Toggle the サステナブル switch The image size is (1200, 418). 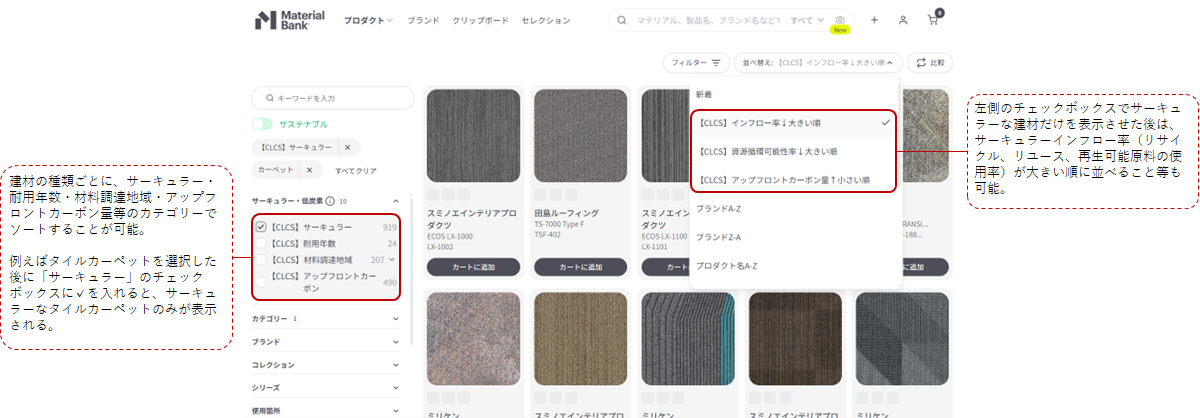[263, 124]
